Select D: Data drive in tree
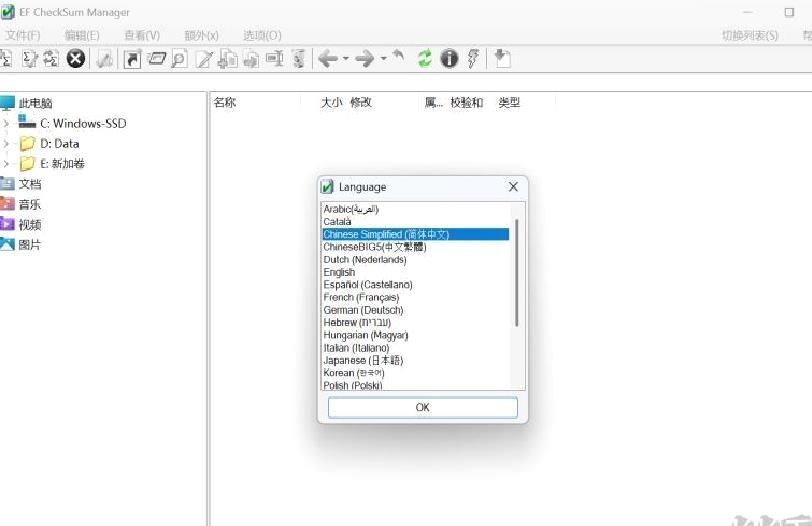812x526 pixels. [60, 143]
